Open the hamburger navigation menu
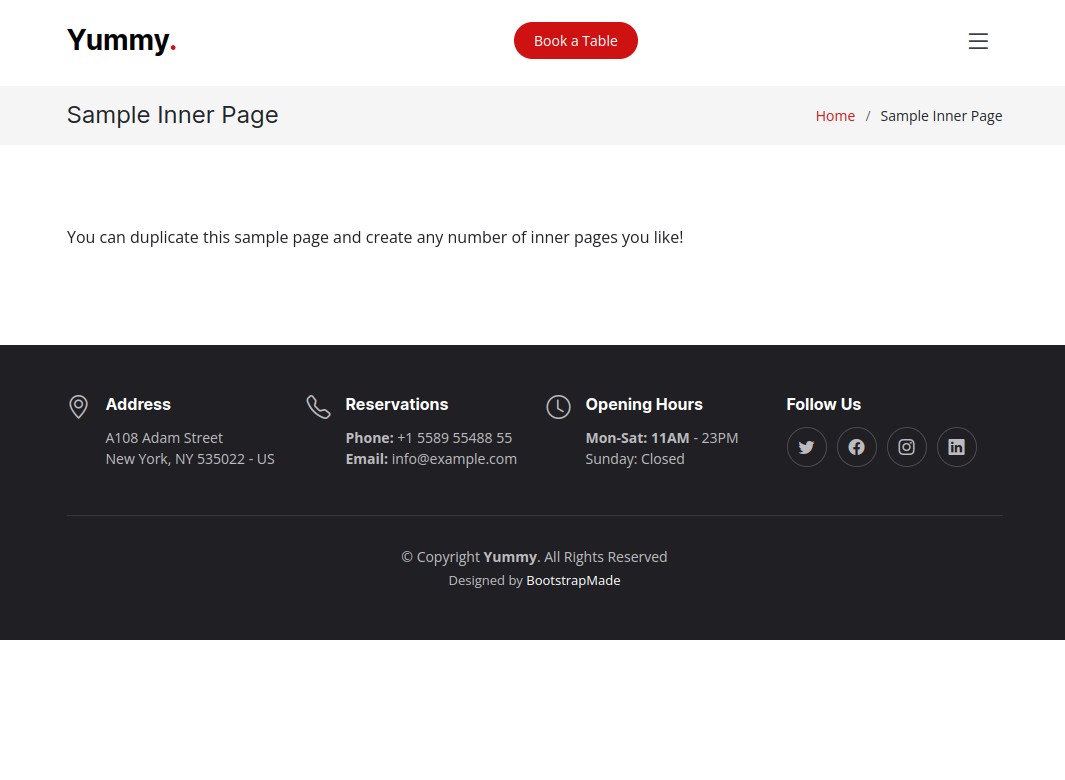Image resolution: width=1065 pixels, height=780 pixels. pyautogui.click(x=977, y=41)
